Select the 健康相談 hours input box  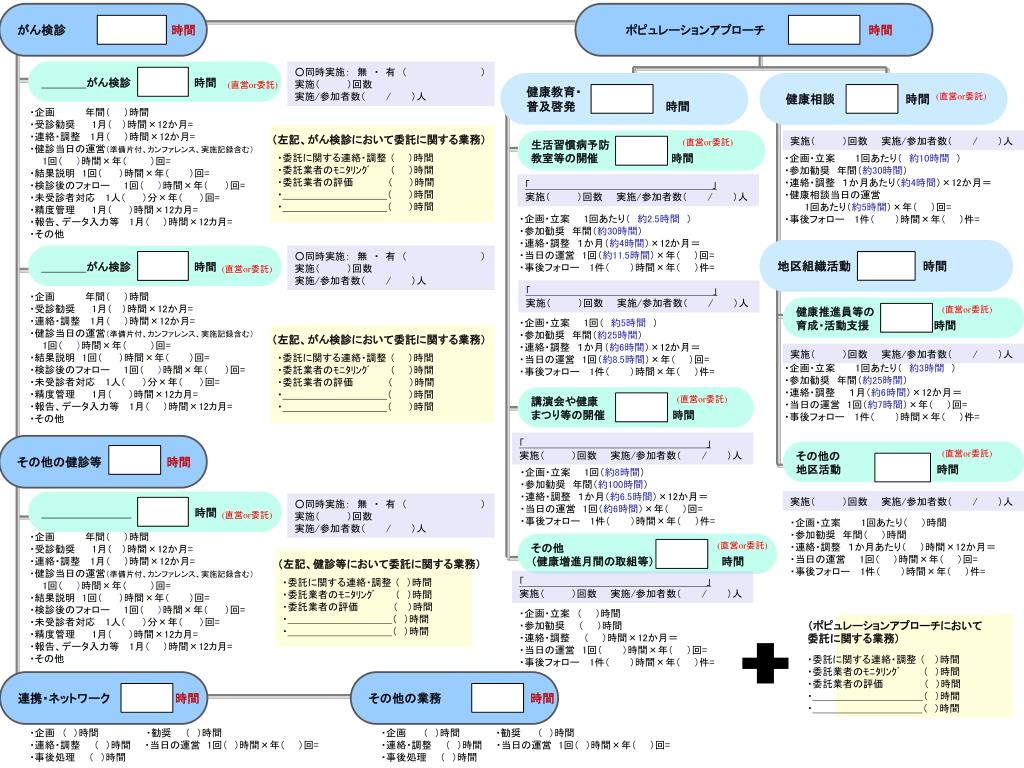(x=872, y=99)
